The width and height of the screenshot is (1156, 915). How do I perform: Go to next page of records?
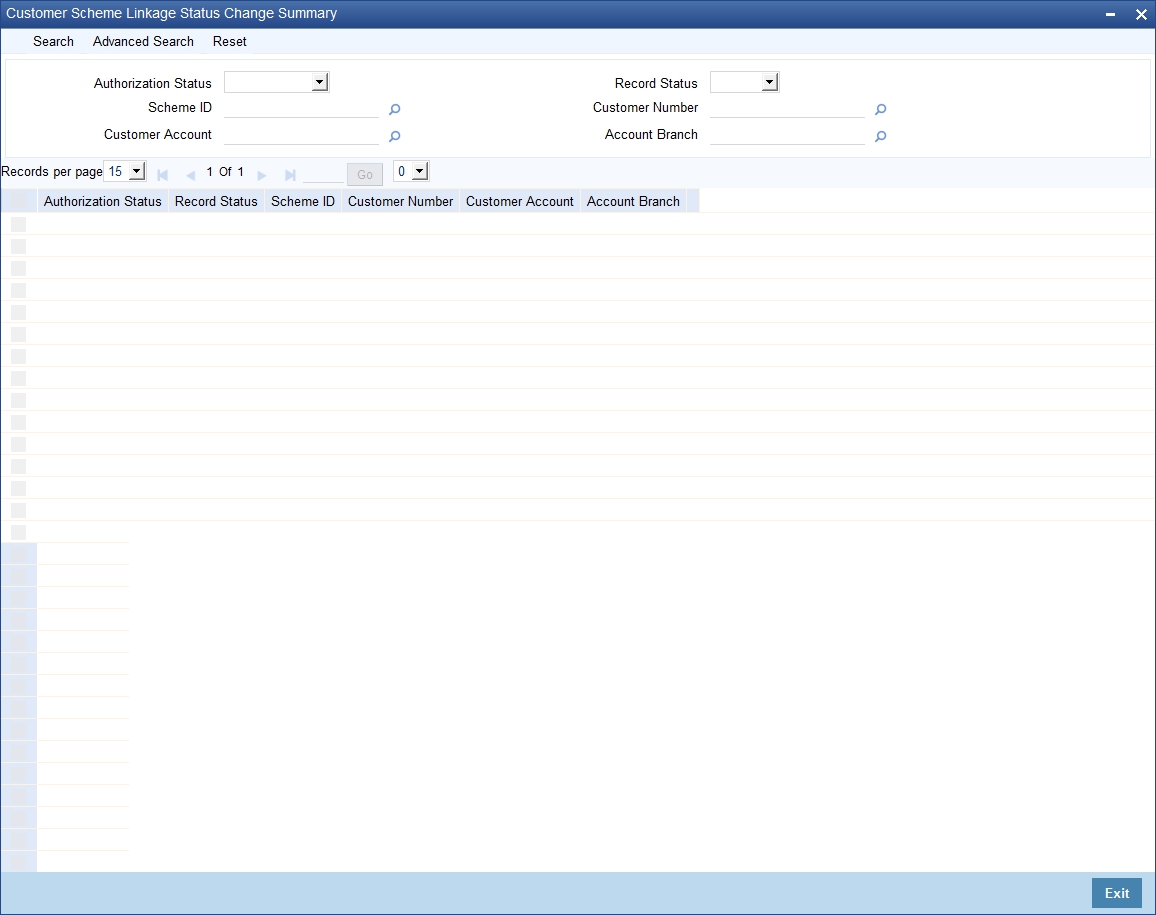click(x=262, y=175)
